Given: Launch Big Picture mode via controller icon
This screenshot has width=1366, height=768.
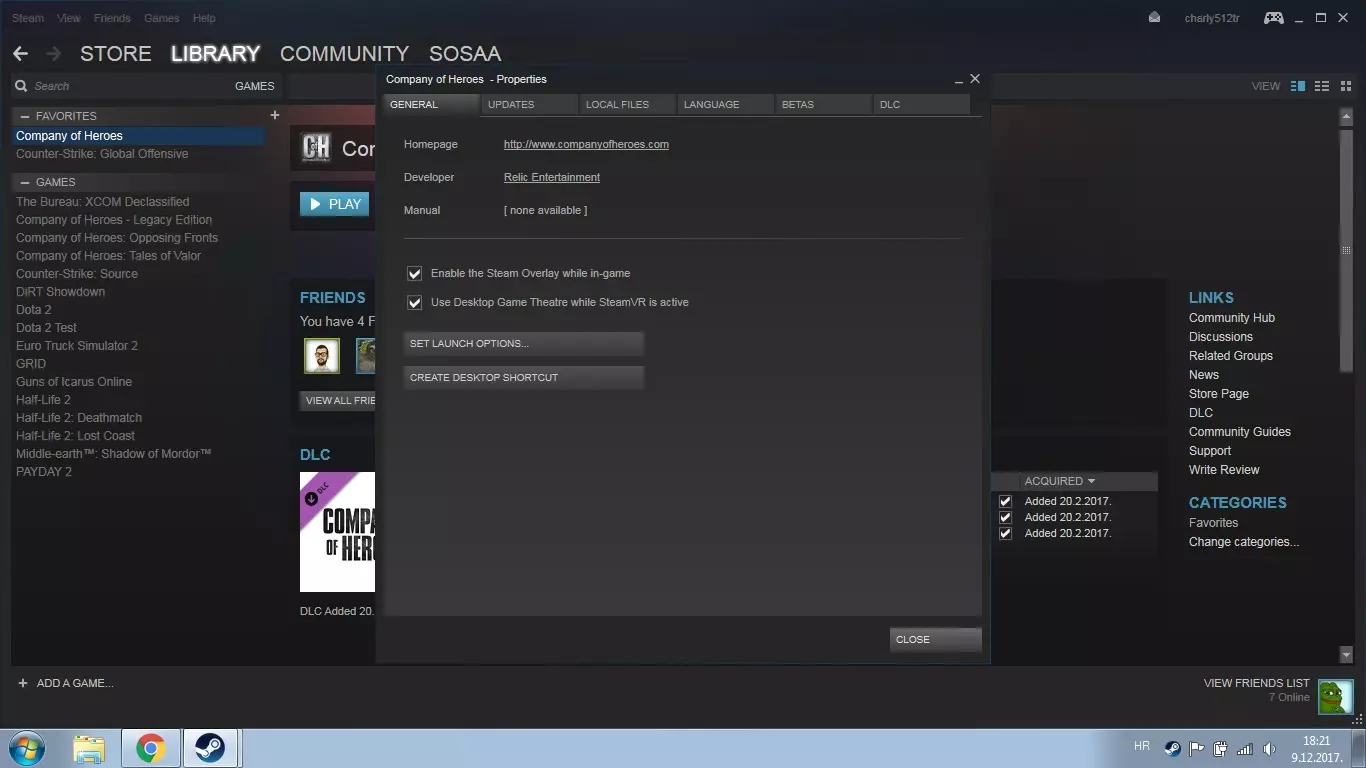Looking at the screenshot, I should 1273,18.
